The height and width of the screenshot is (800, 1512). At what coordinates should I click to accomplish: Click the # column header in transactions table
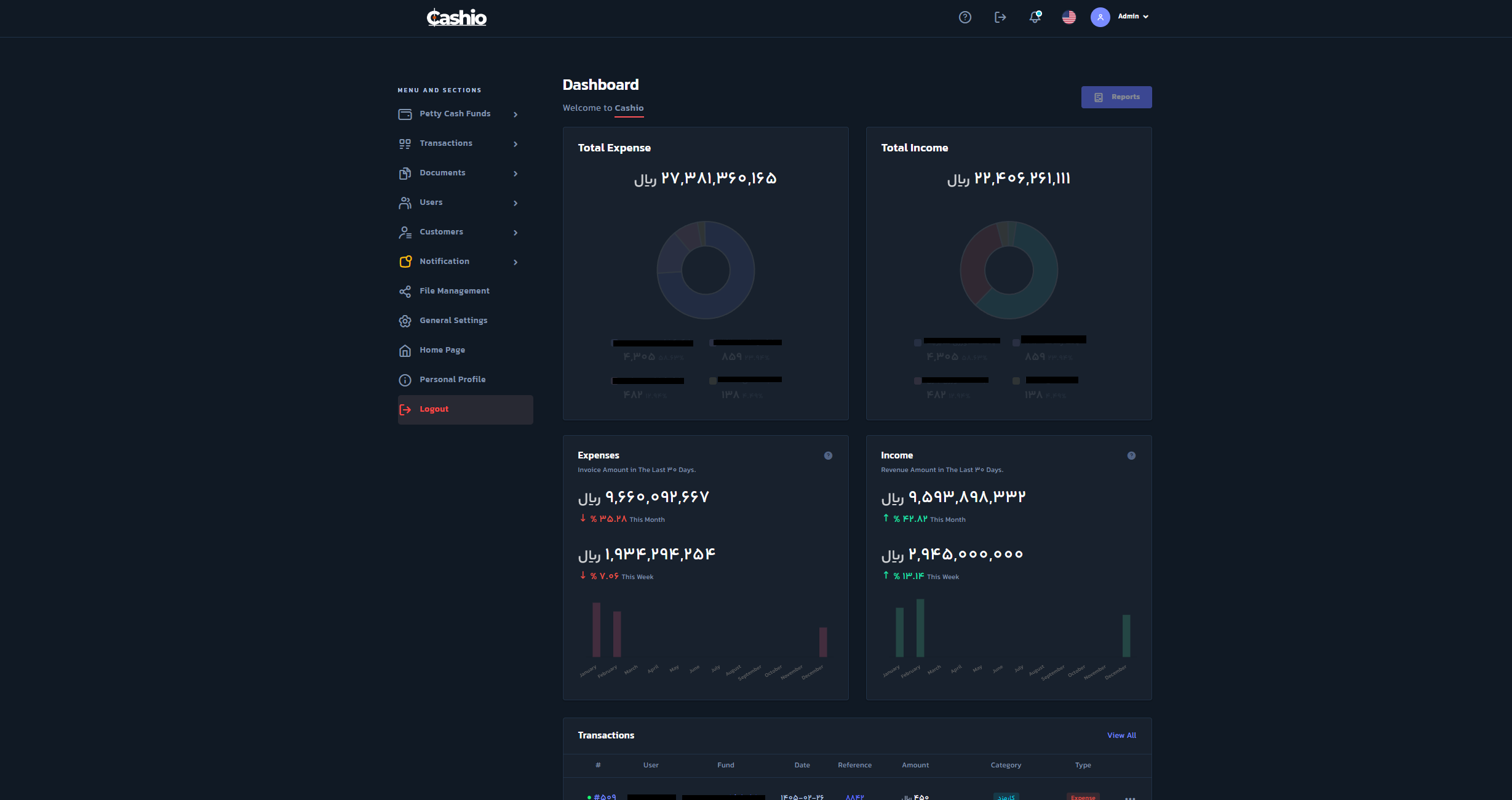pos(598,766)
